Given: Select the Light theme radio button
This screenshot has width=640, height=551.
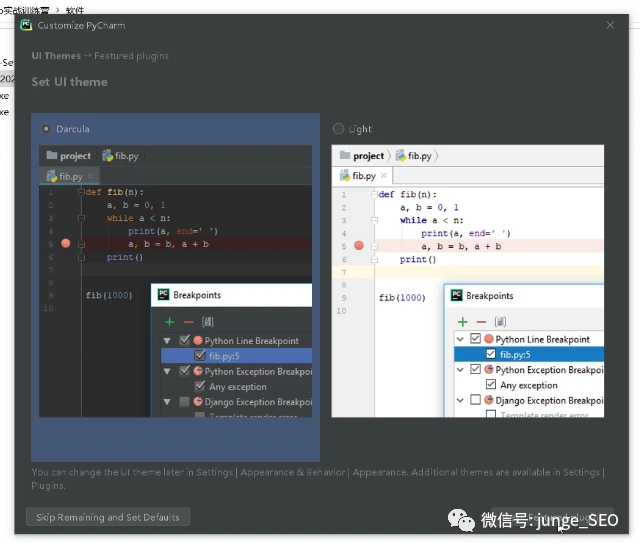Looking at the screenshot, I should tap(338, 129).
